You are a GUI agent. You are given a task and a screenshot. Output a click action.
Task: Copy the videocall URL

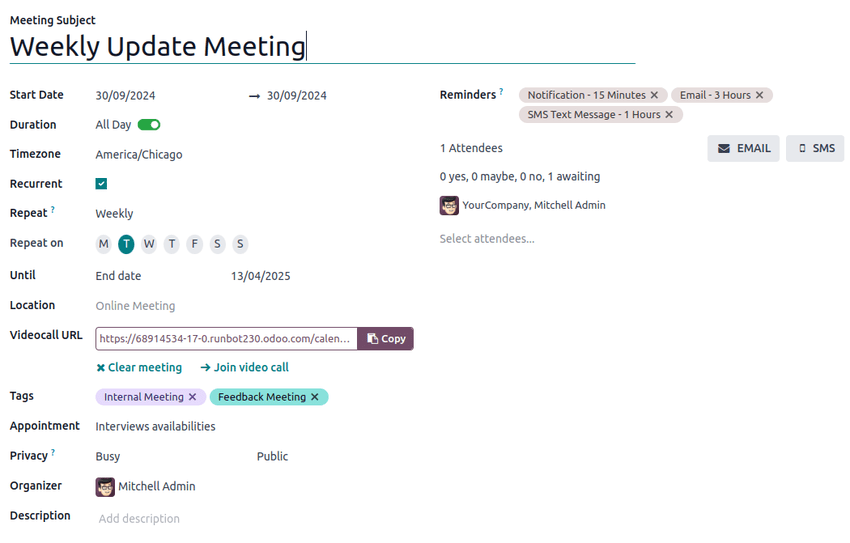(385, 339)
